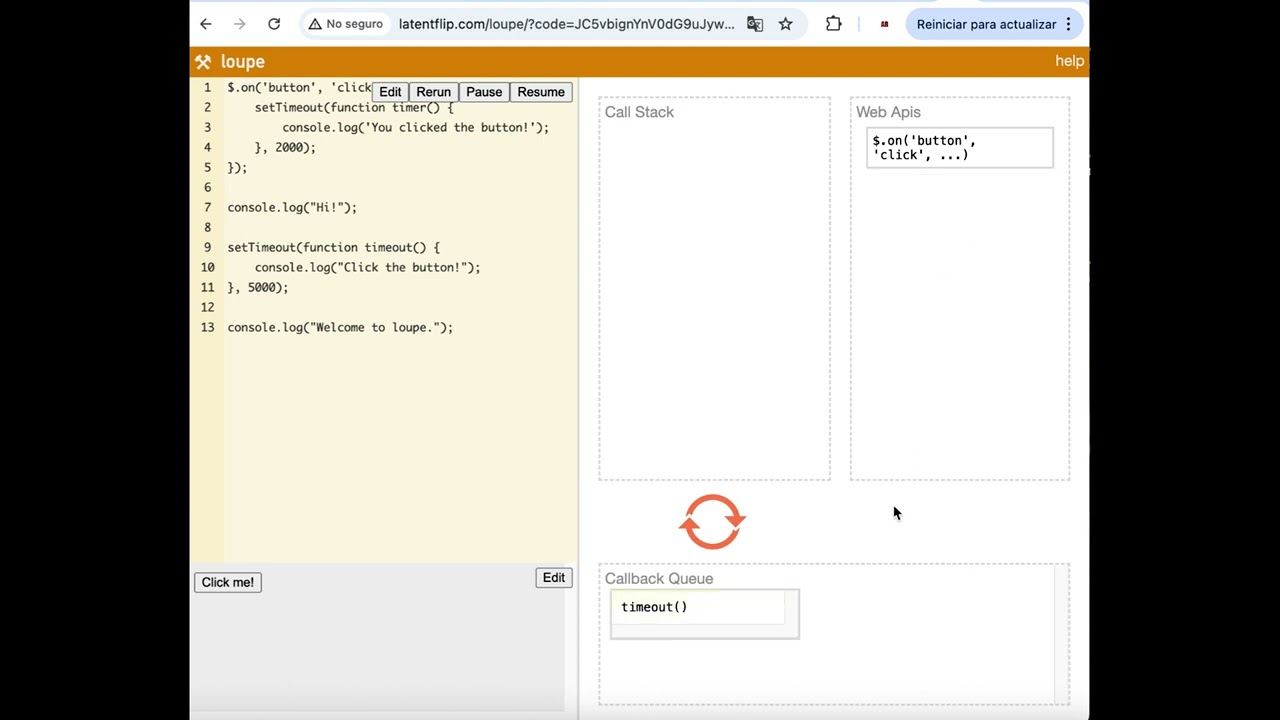The width and height of the screenshot is (1280, 720).
Task: Click the loupe hammer logo icon
Action: [x=203, y=62]
